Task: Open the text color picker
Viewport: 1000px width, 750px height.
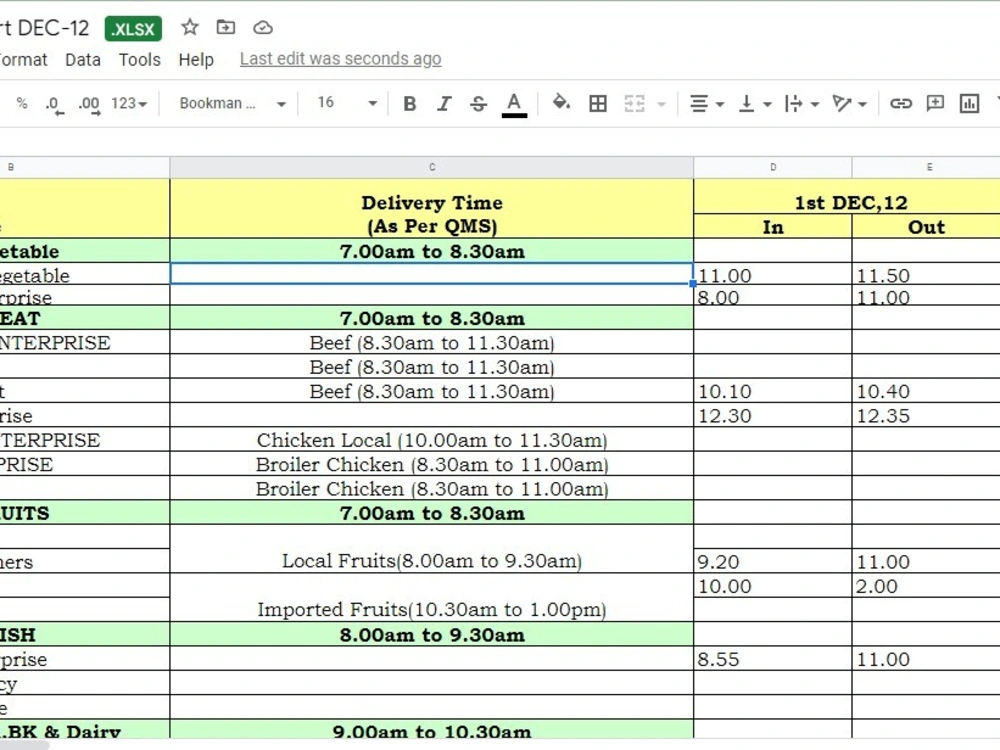Action: pyautogui.click(x=514, y=104)
